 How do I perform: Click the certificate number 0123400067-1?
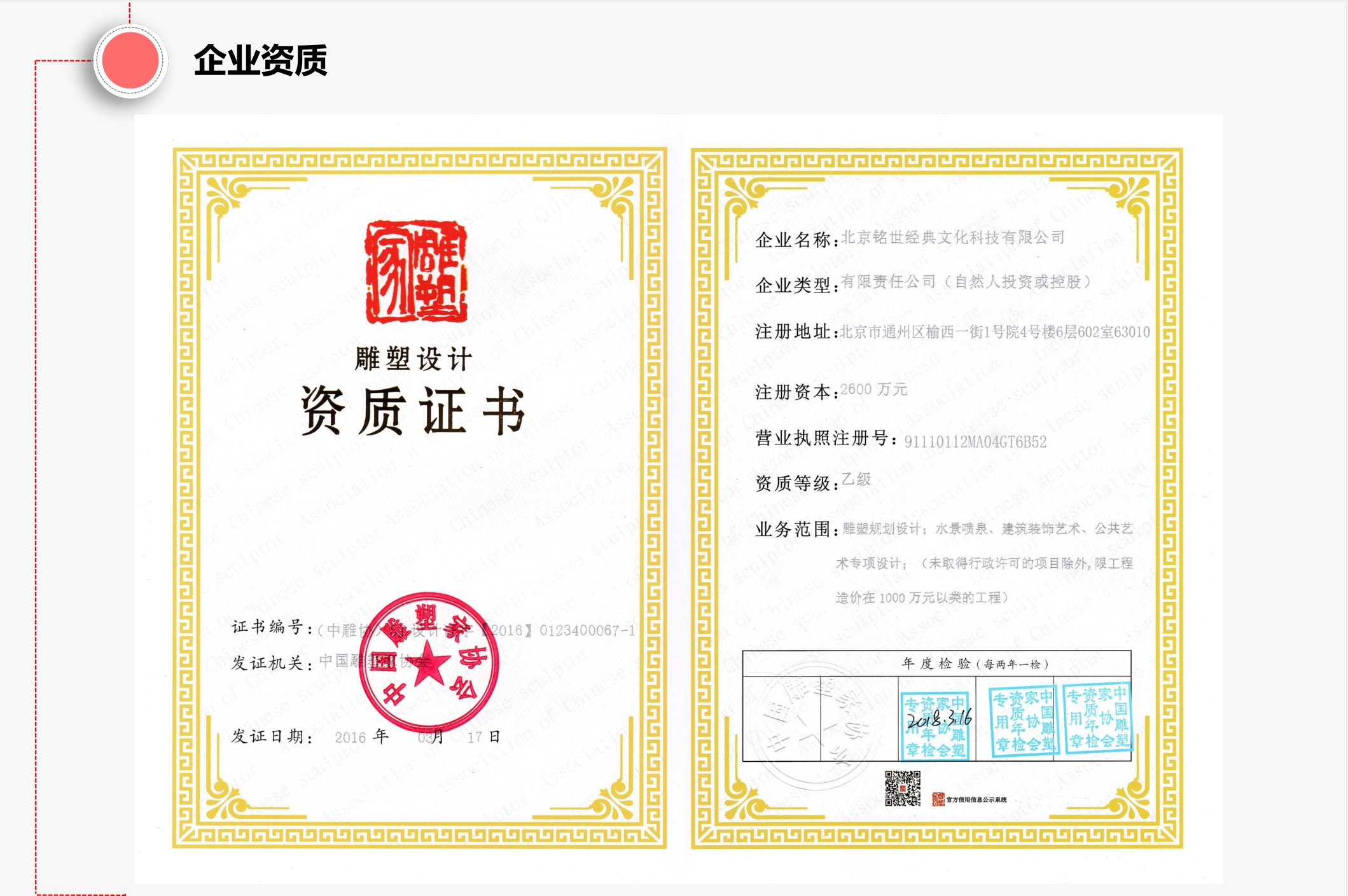coord(587,630)
